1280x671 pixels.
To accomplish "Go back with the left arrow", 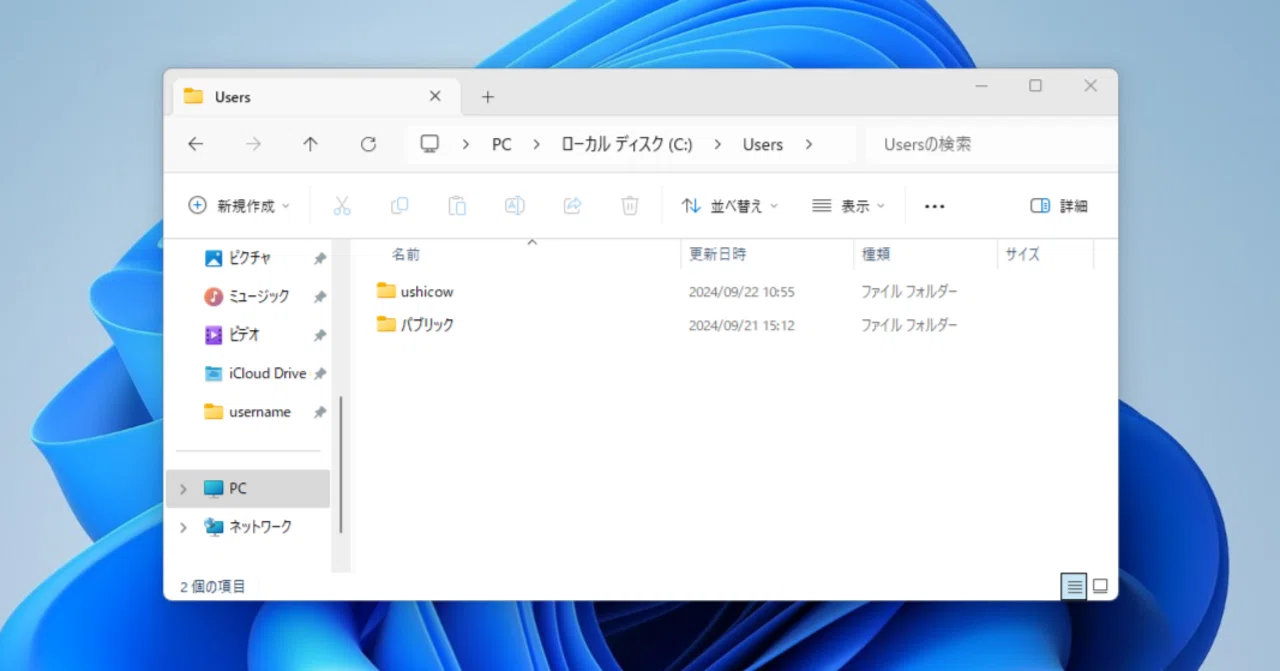I will (195, 144).
